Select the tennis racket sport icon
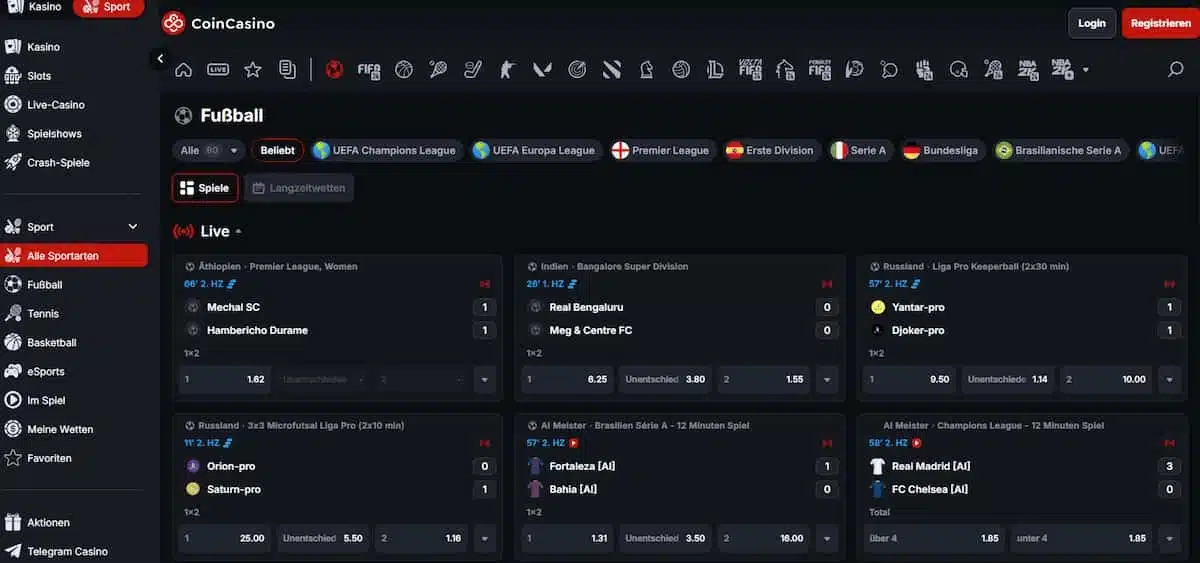Screen dimensions: 1200x563 (x=438, y=69)
